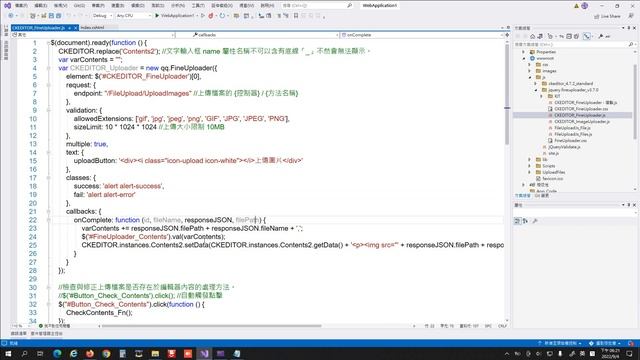640x360 pixels.
Task: Collapse the wwwroot folder node
Action: pyautogui.click(x=524, y=58)
